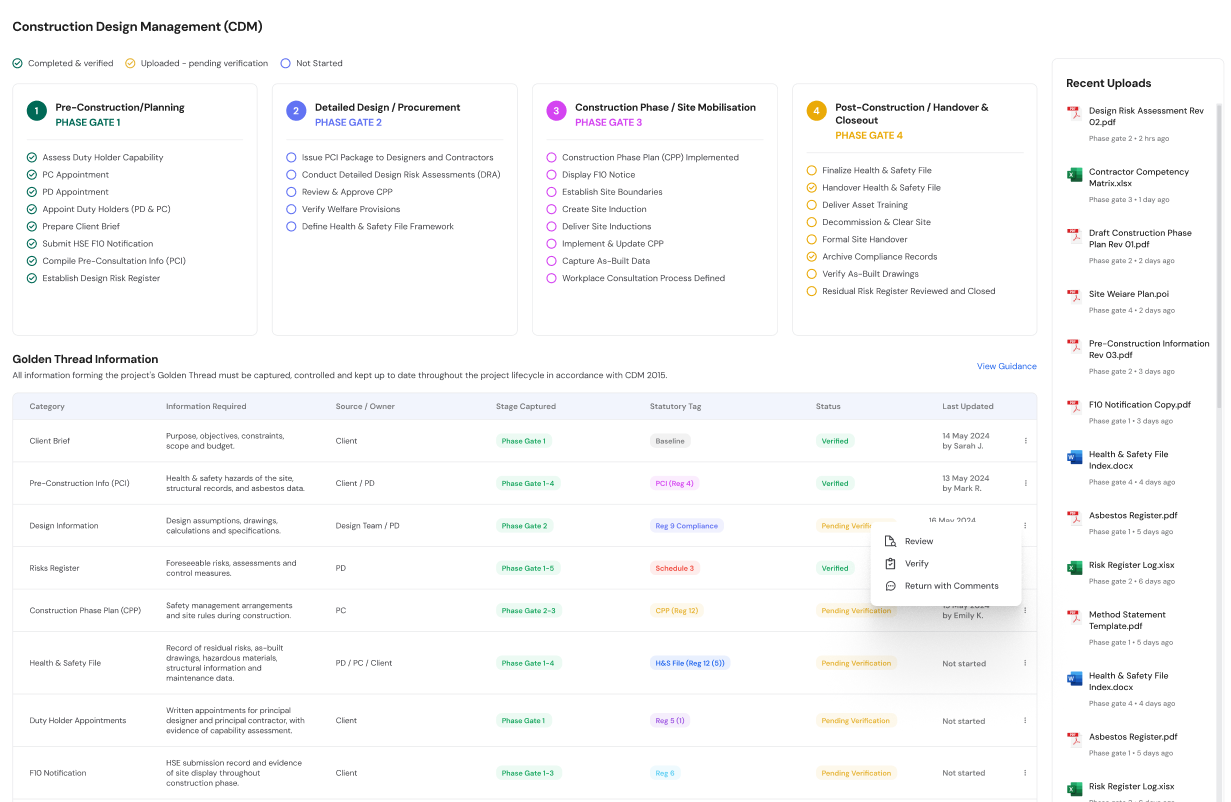Image resolution: width=1231 pixels, height=802 pixels.
Task: Click the Phase Gate 2-3 stage tag
Action: click(529, 610)
